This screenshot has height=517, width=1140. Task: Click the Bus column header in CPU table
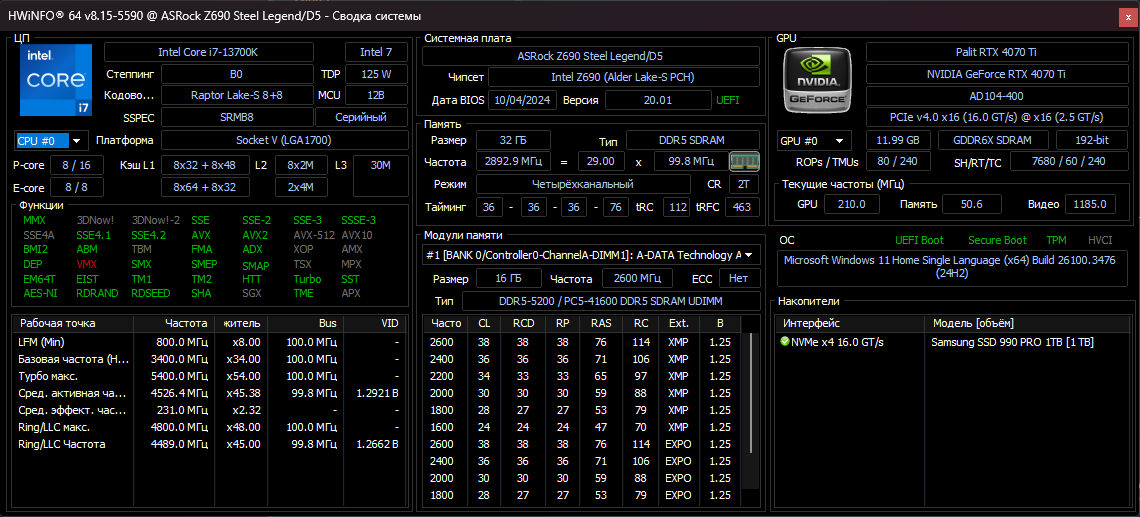(x=305, y=323)
